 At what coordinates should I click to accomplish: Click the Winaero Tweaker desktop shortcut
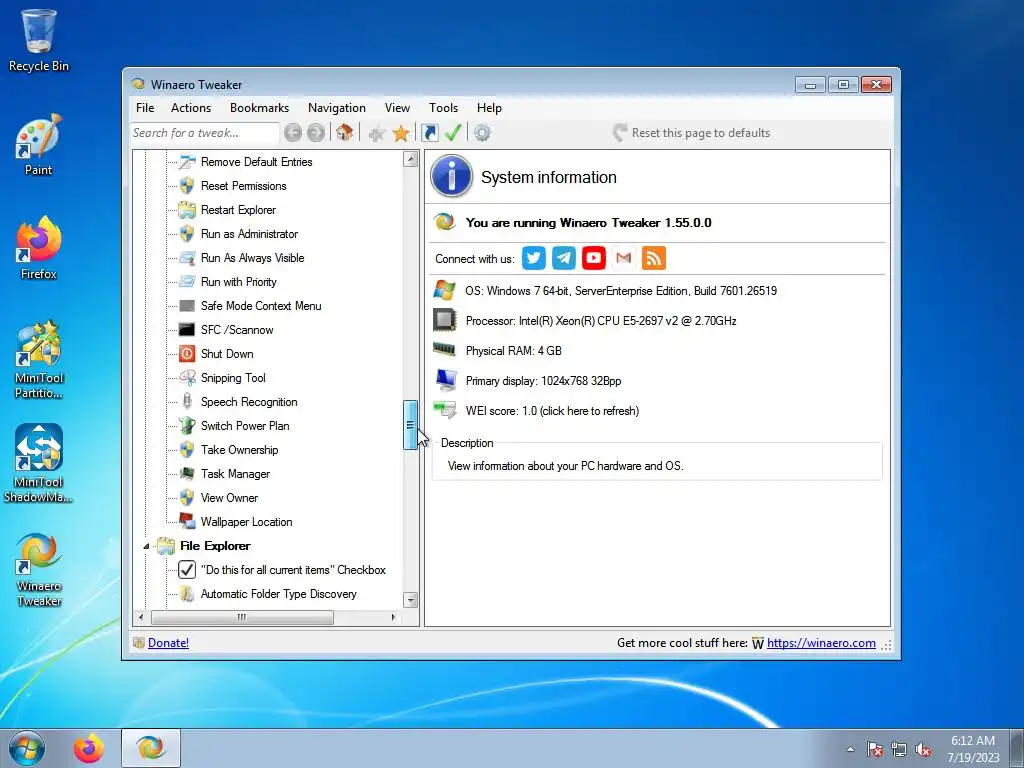point(39,569)
